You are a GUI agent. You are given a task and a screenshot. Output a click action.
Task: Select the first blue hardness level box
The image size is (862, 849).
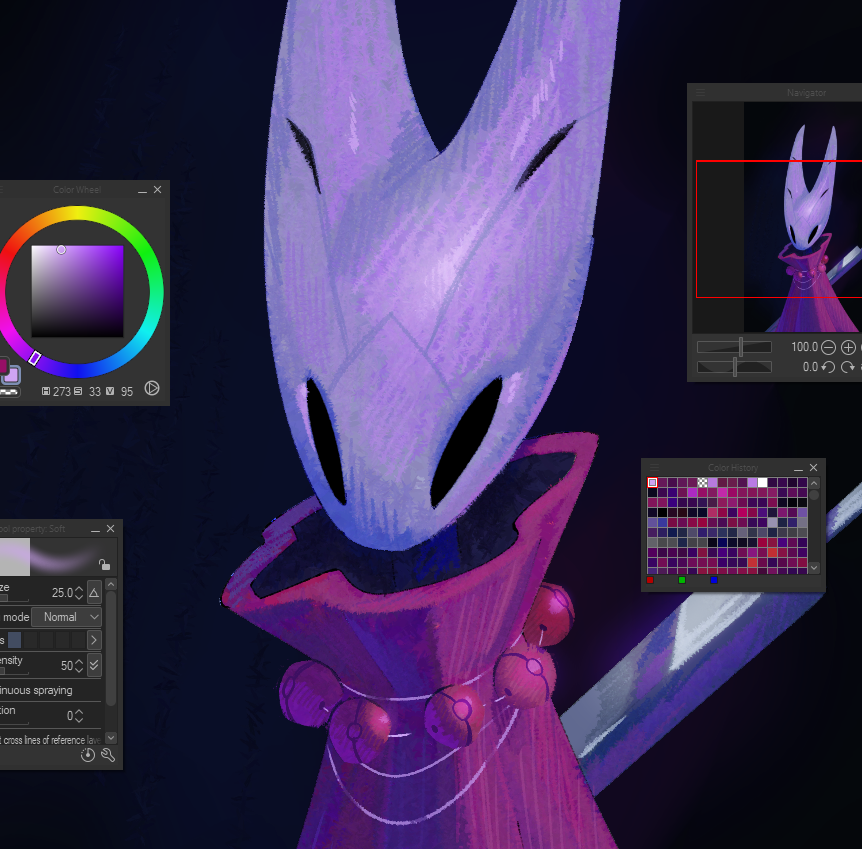(x=15, y=639)
